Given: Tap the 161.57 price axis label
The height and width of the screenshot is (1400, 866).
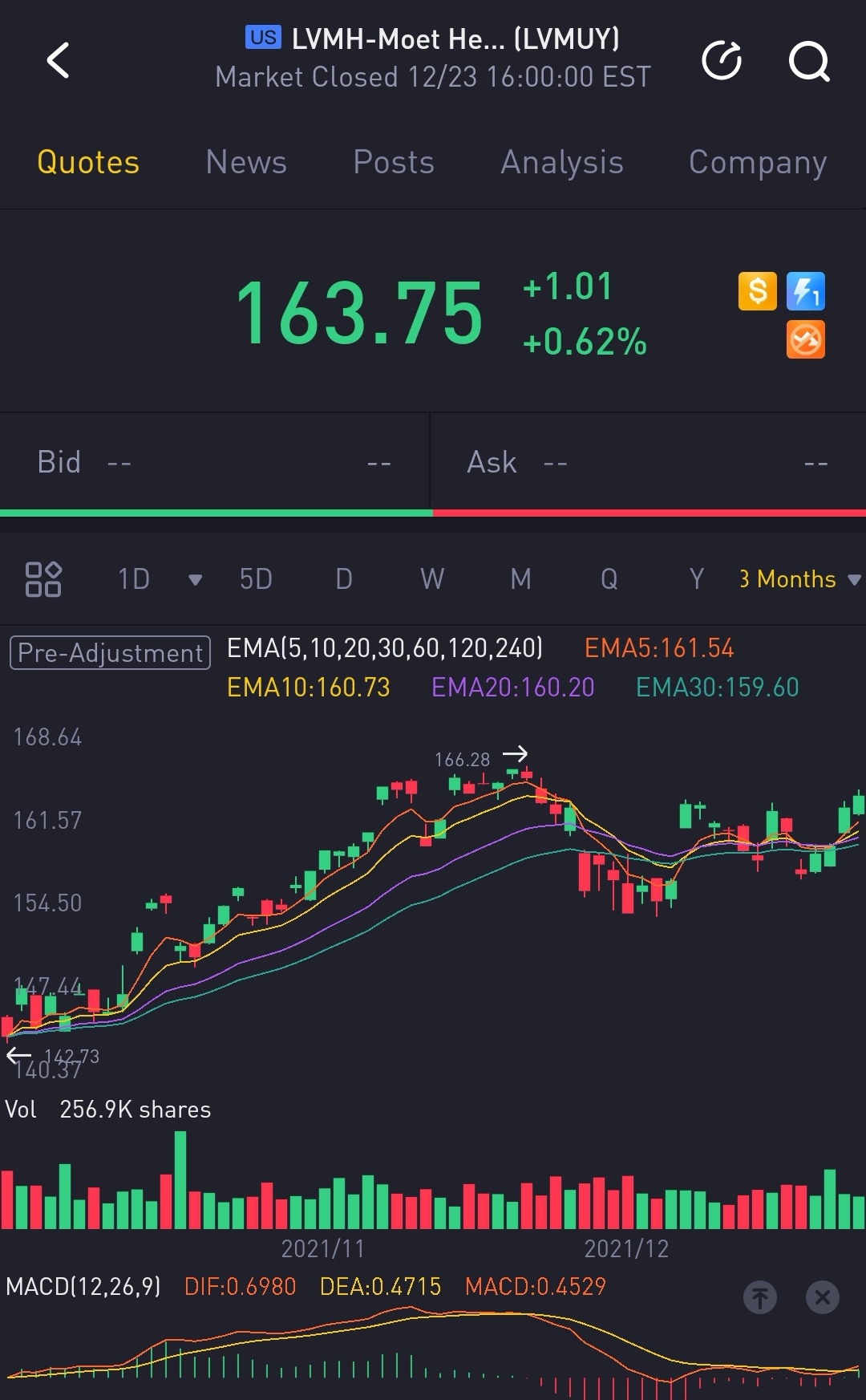Looking at the screenshot, I should pos(47,820).
